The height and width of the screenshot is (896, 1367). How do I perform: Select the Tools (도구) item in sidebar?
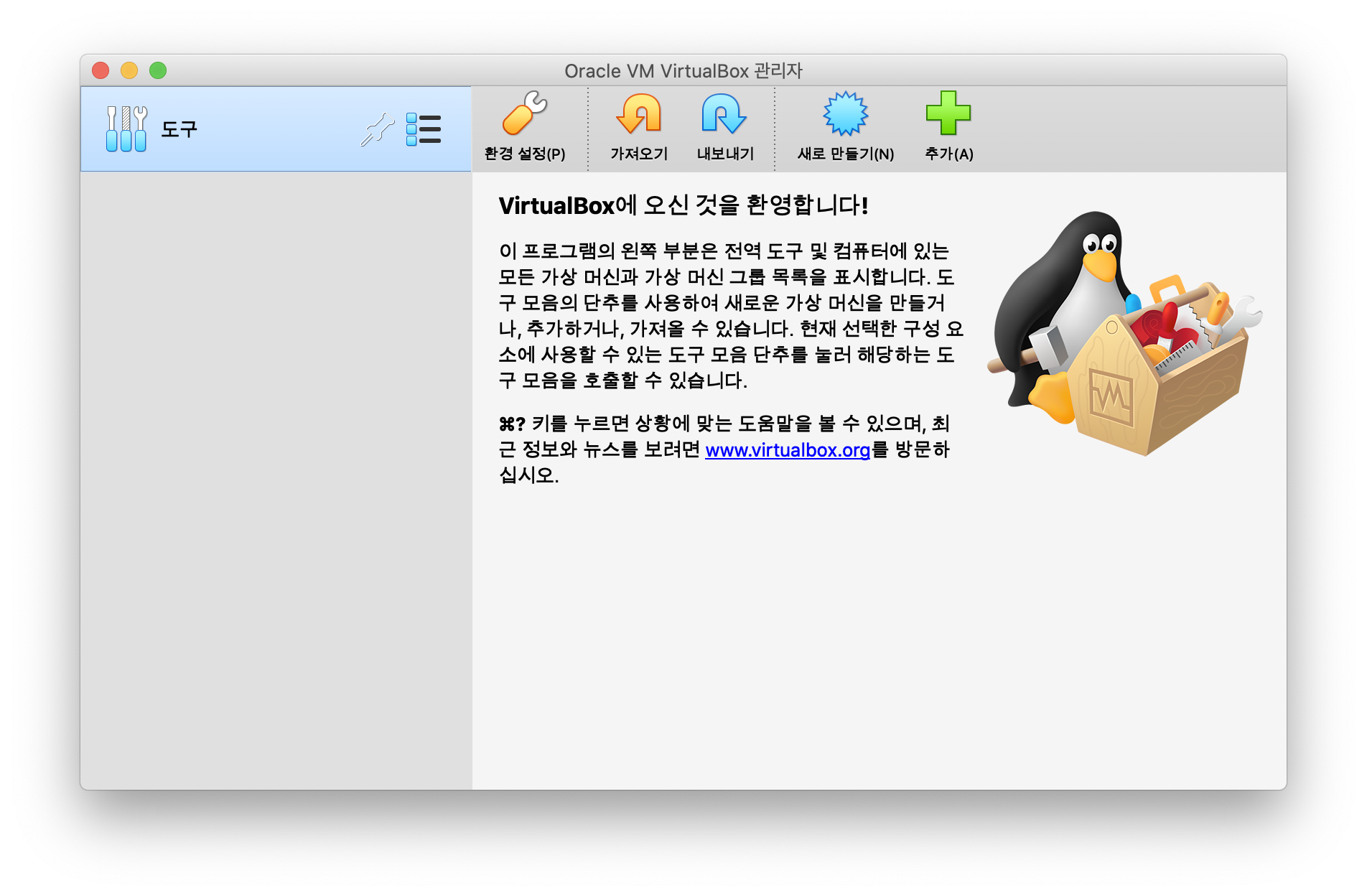click(276, 129)
